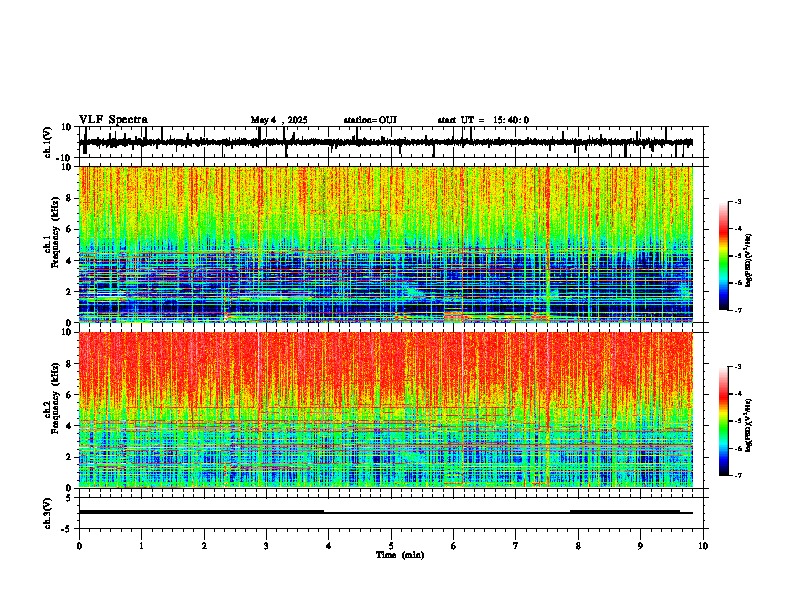Click the "station=OUI" header label
This screenshot has width=792, height=612.
coord(370,120)
